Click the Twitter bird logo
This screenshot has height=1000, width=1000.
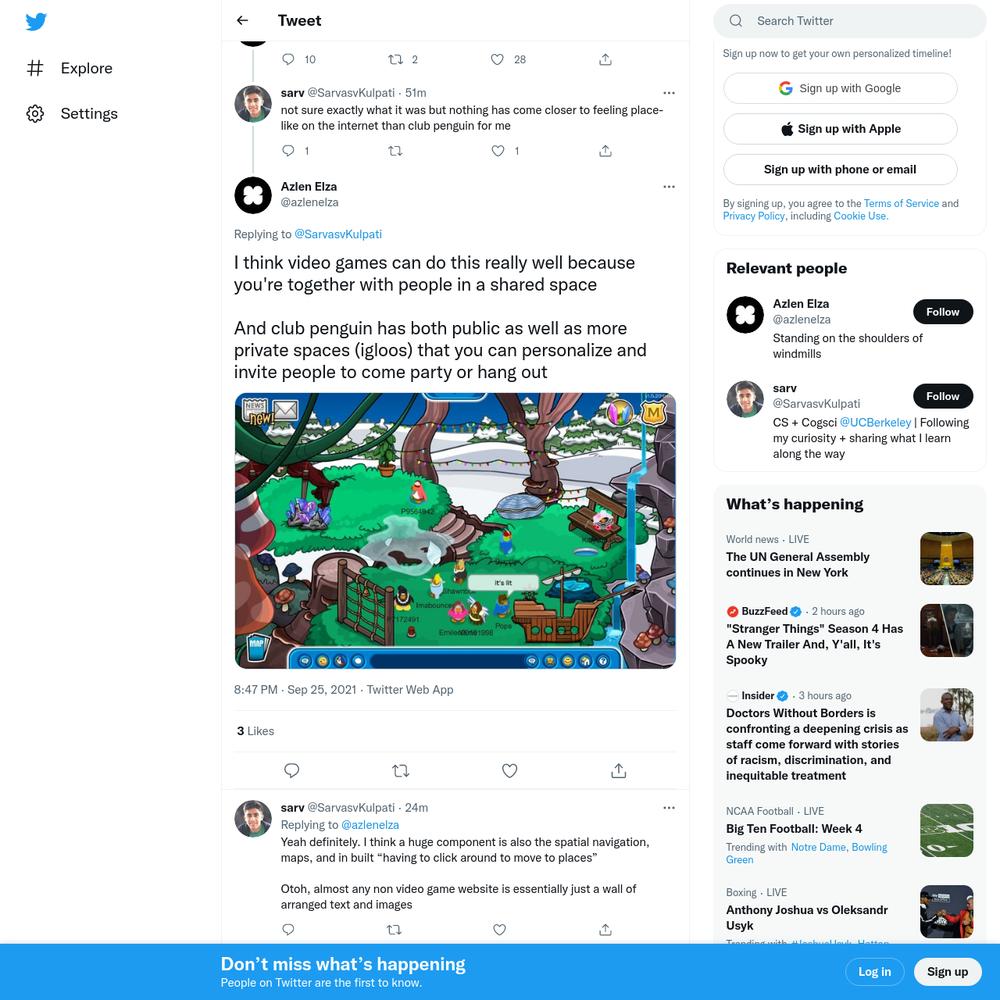tap(36, 22)
